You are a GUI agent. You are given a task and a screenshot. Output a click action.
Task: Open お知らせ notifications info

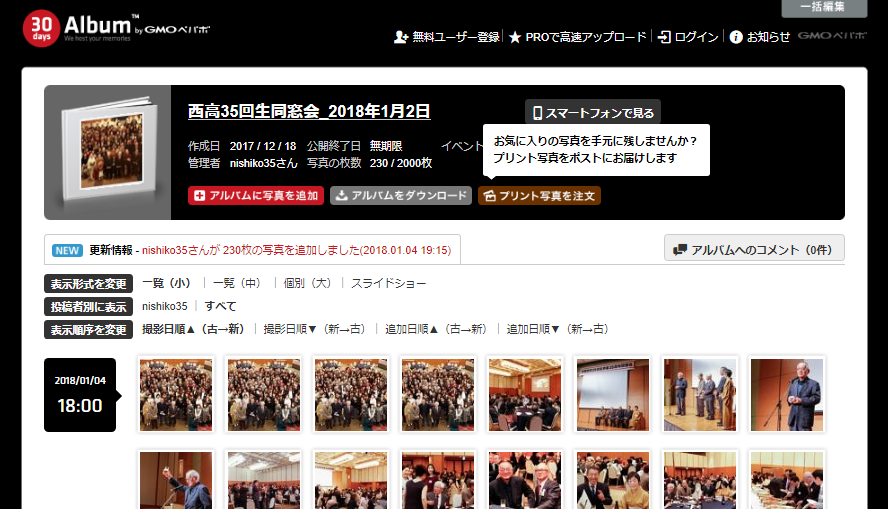pos(760,37)
